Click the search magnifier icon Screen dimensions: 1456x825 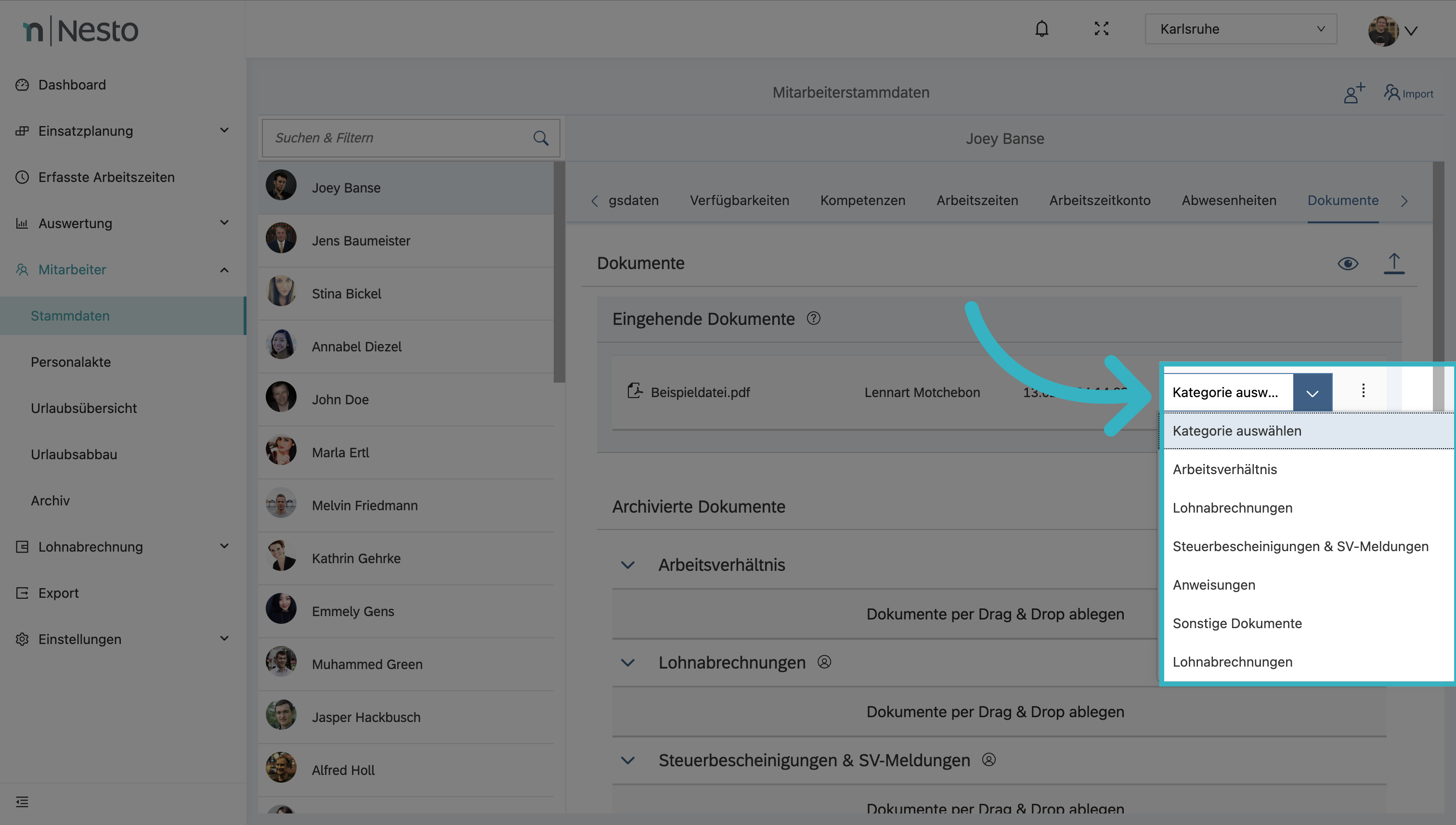(x=540, y=138)
